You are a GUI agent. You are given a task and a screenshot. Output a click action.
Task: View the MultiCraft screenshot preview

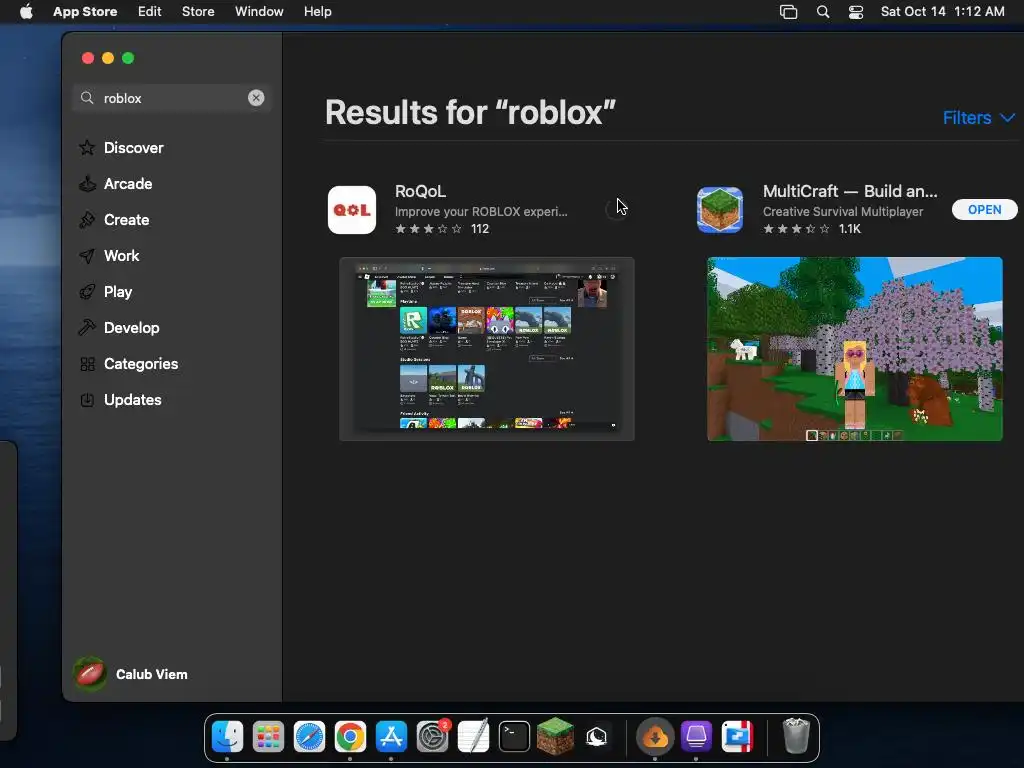click(x=854, y=349)
